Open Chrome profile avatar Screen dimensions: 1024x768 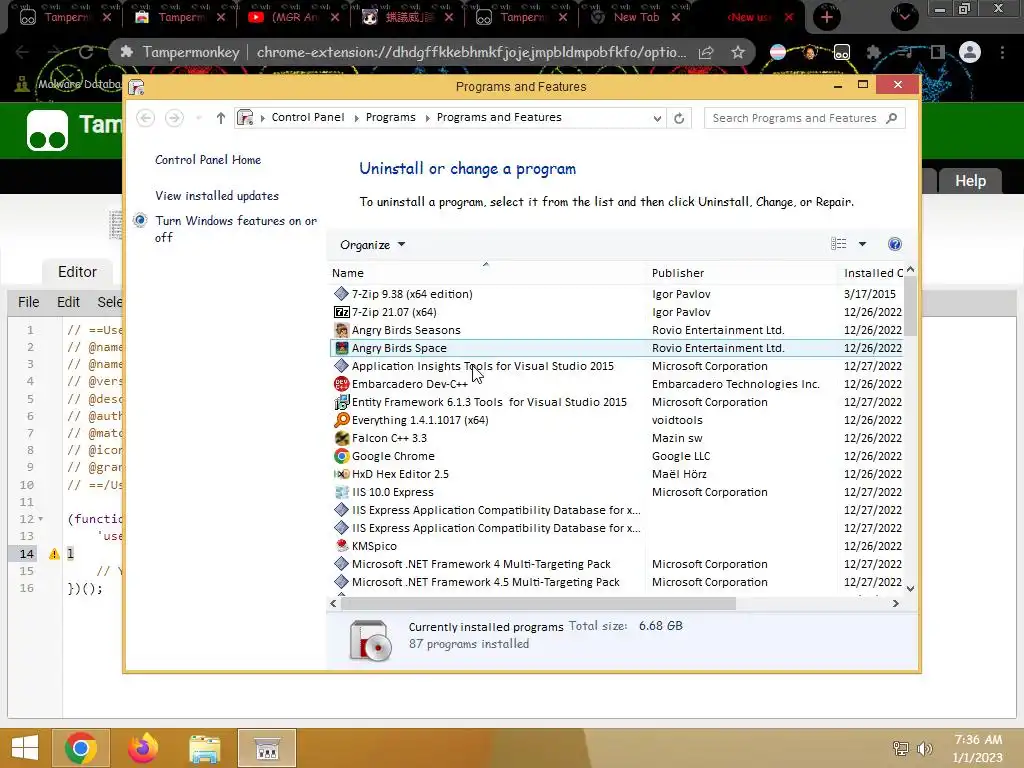coord(970,52)
